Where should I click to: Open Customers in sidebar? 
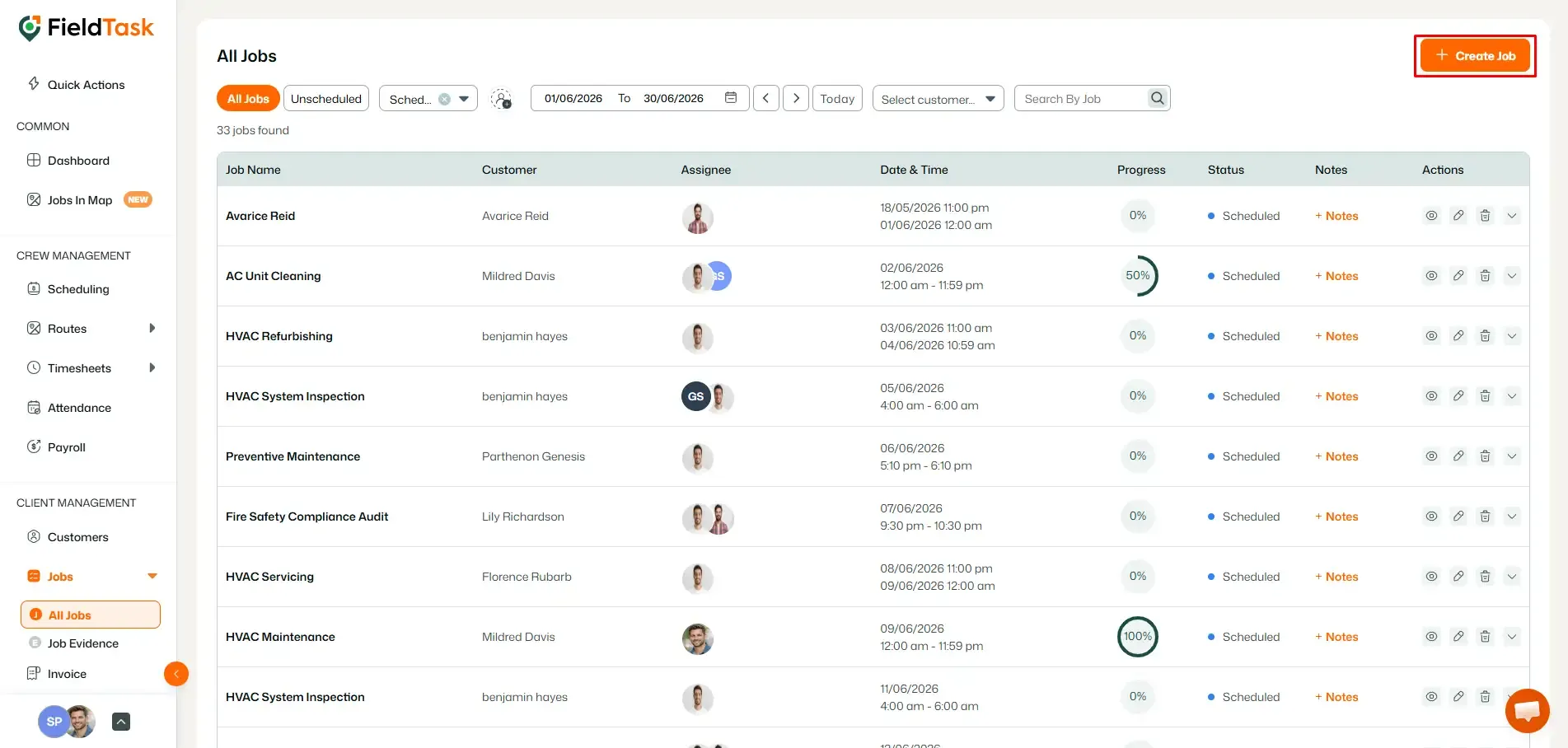coord(68,537)
